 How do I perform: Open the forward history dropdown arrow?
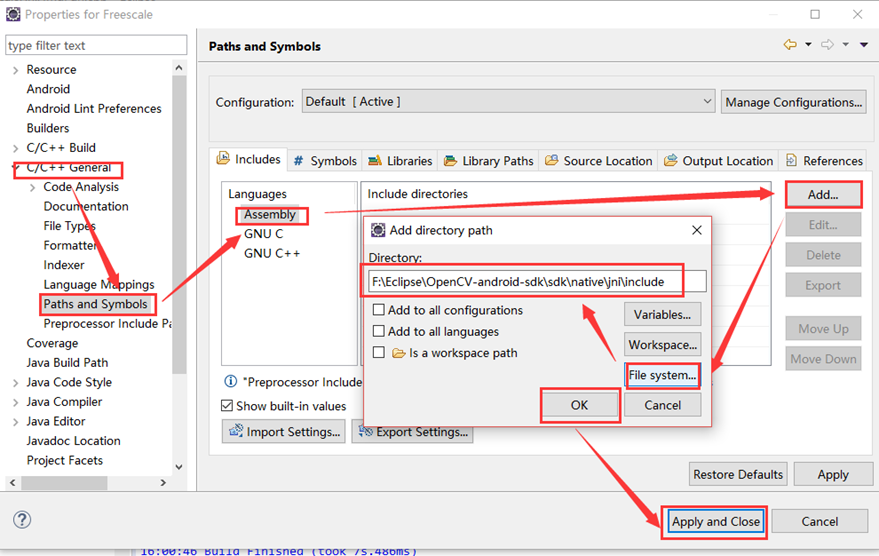[x=845, y=45]
